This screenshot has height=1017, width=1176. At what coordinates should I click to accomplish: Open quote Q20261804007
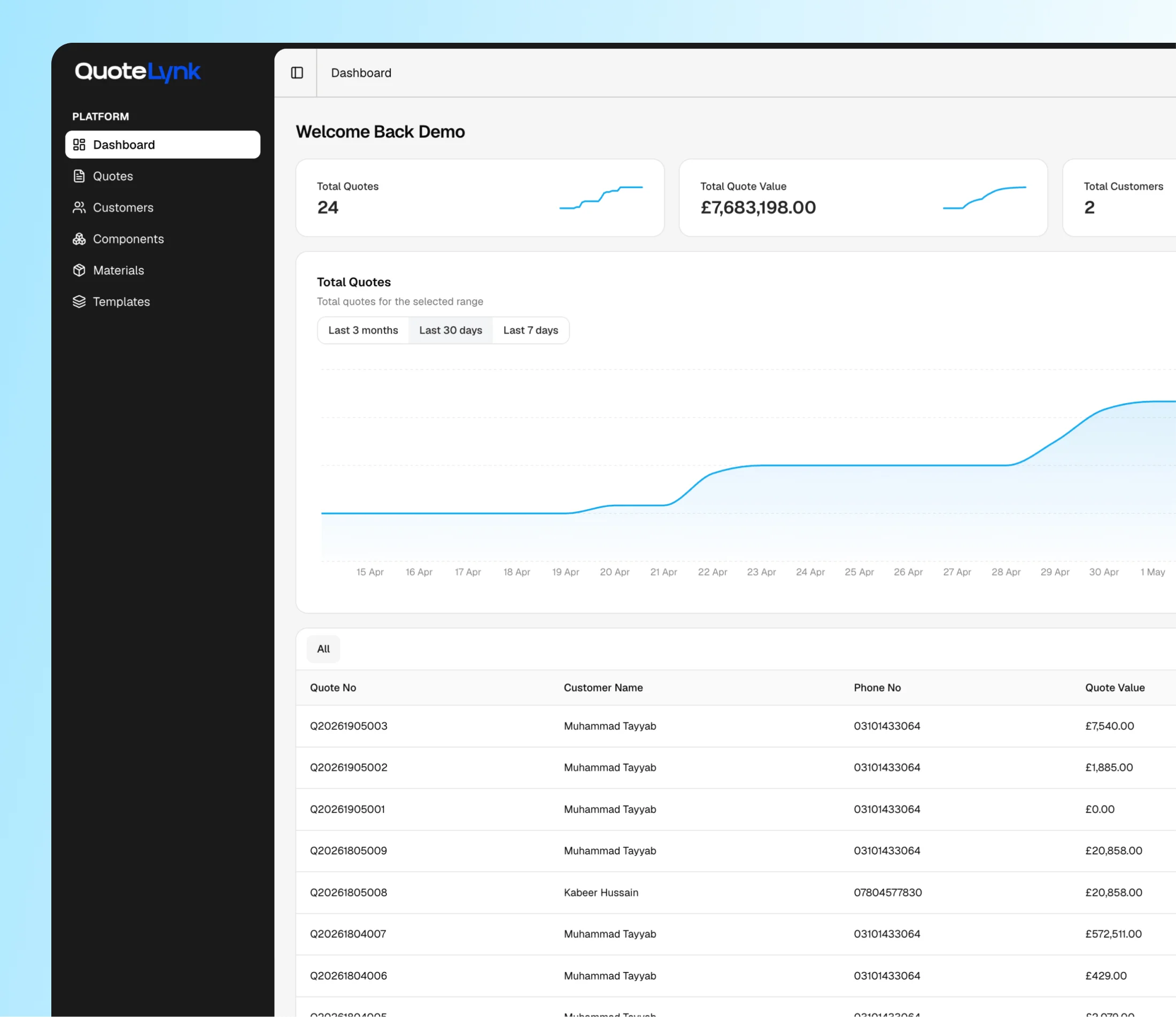(x=348, y=934)
